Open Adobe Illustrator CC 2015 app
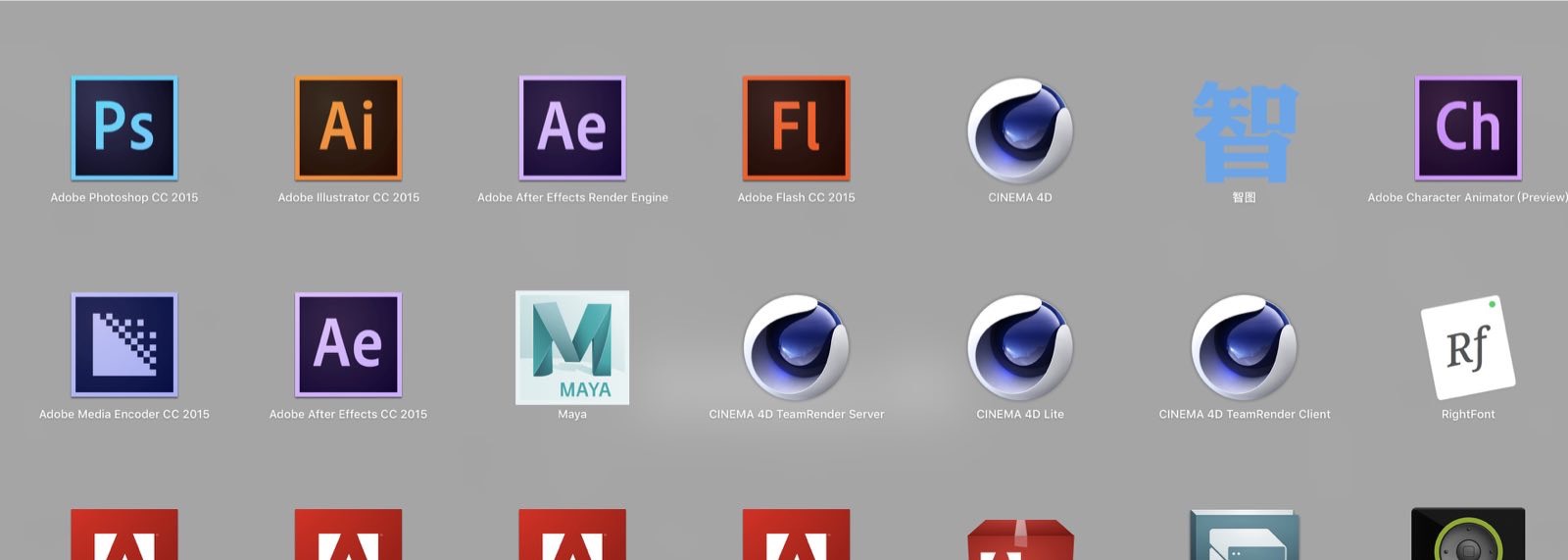This screenshot has height=560, width=1568. tap(348, 128)
